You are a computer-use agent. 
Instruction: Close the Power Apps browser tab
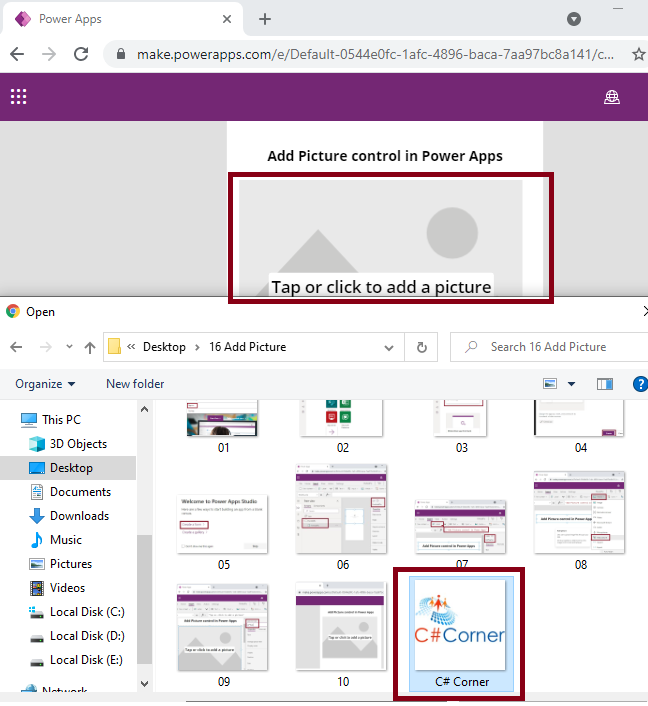coord(227,19)
